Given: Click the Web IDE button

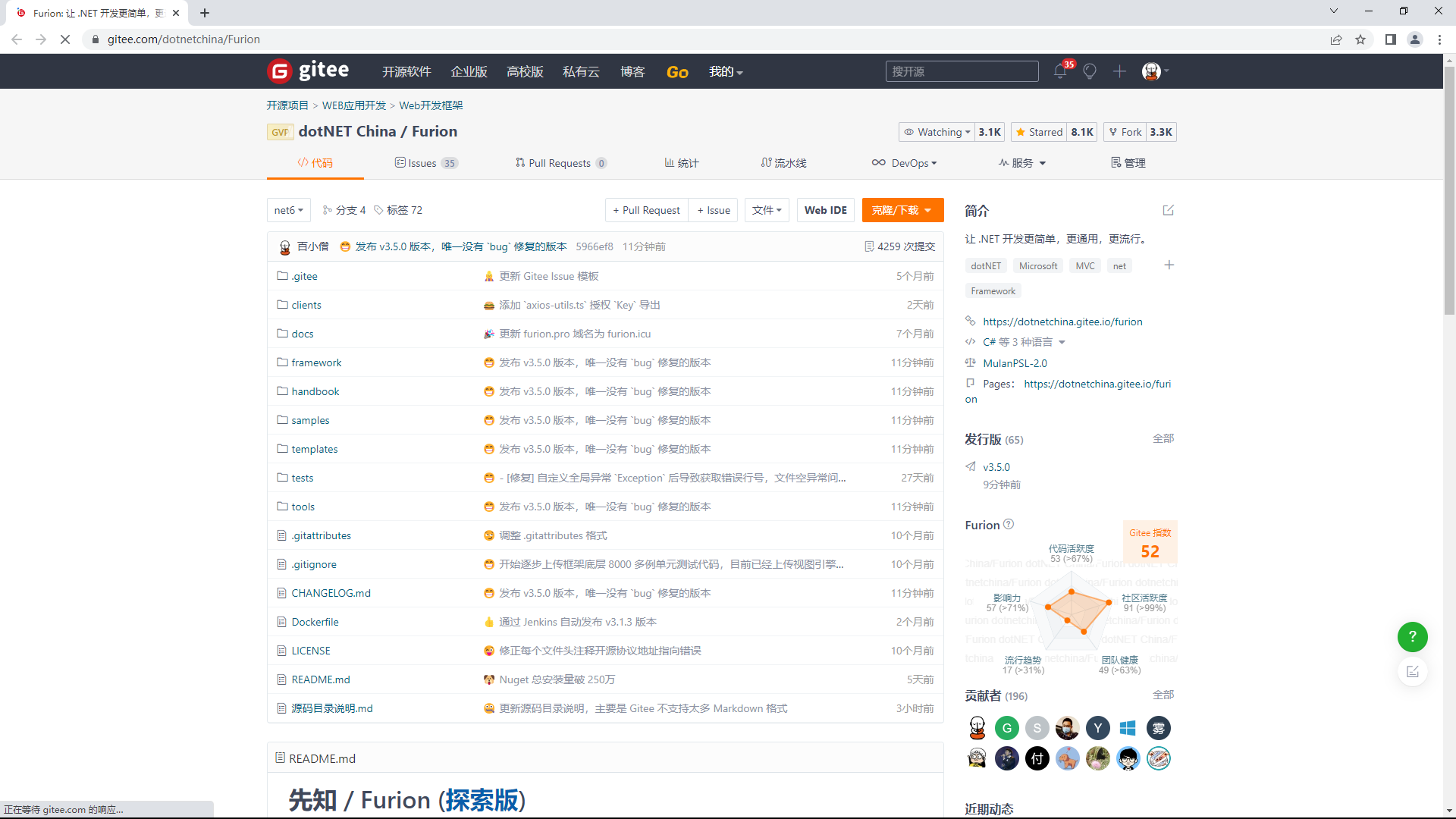Looking at the screenshot, I should 825,210.
